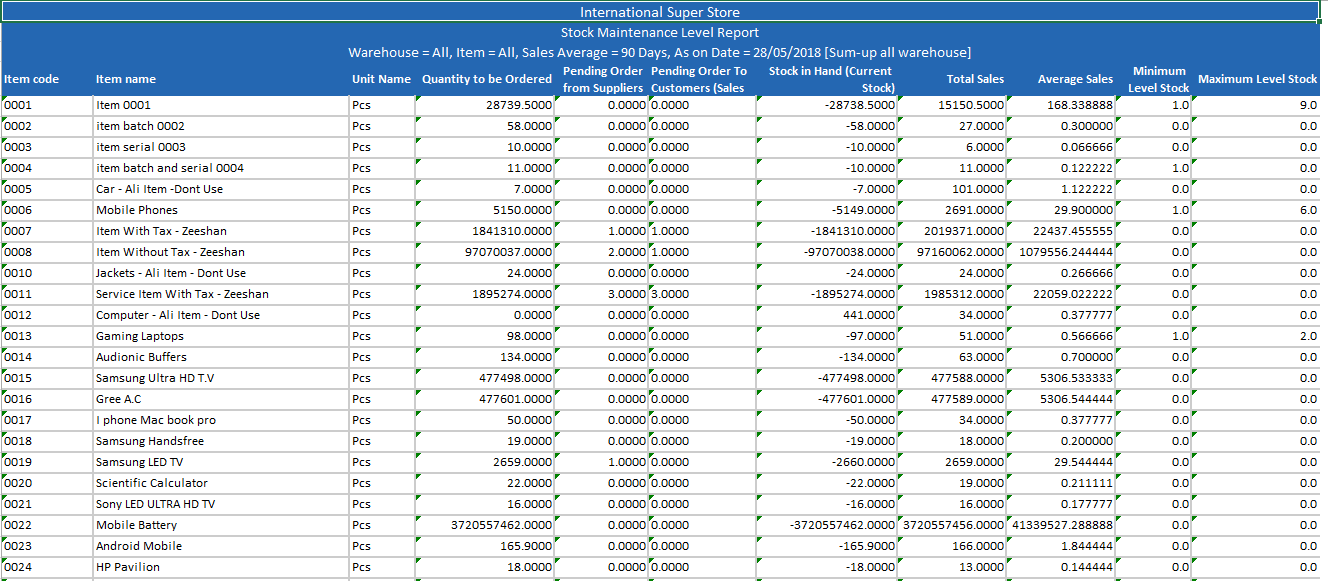Select the Average Sales column header
This screenshot has width=1328, height=581.
(1075, 79)
